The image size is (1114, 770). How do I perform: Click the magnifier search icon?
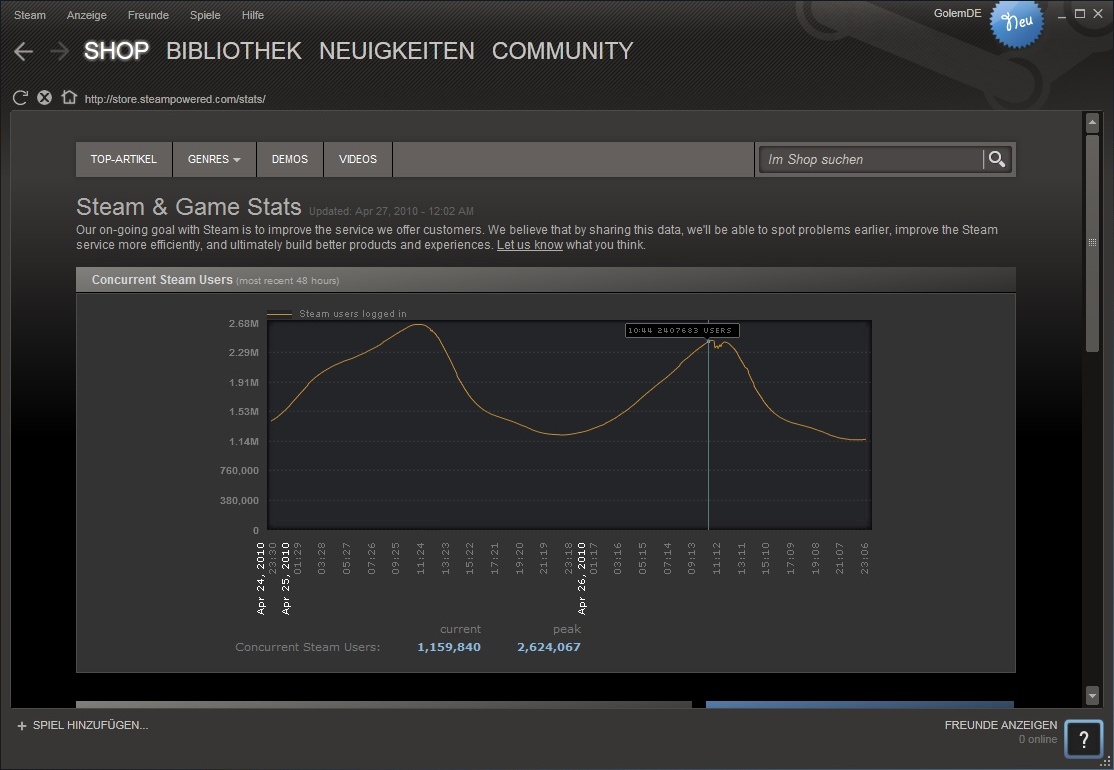click(997, 159)
